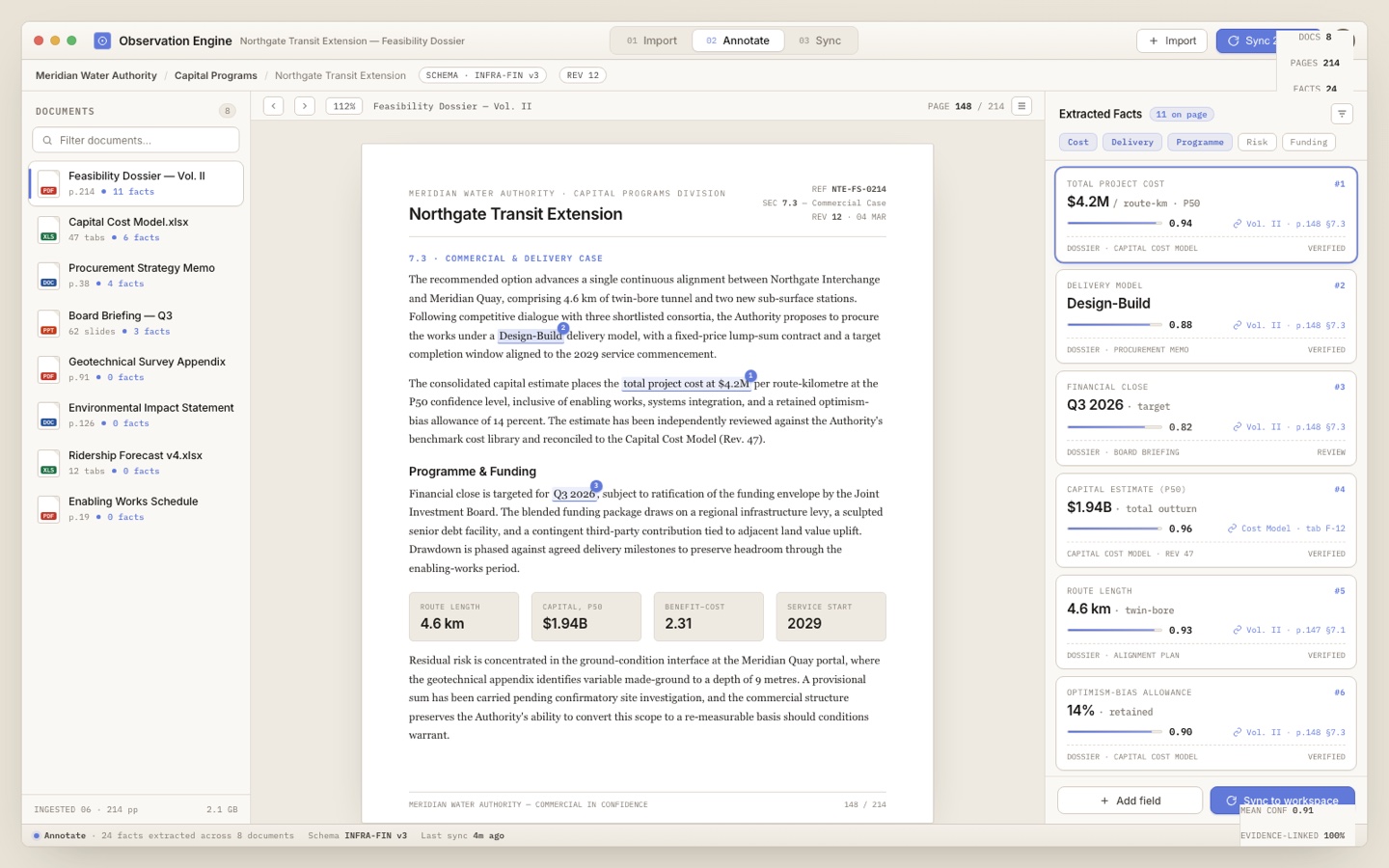Click the Route Length 4.6 km summary tile
This screenshot has height=868, width=1389.
[464, 616]
